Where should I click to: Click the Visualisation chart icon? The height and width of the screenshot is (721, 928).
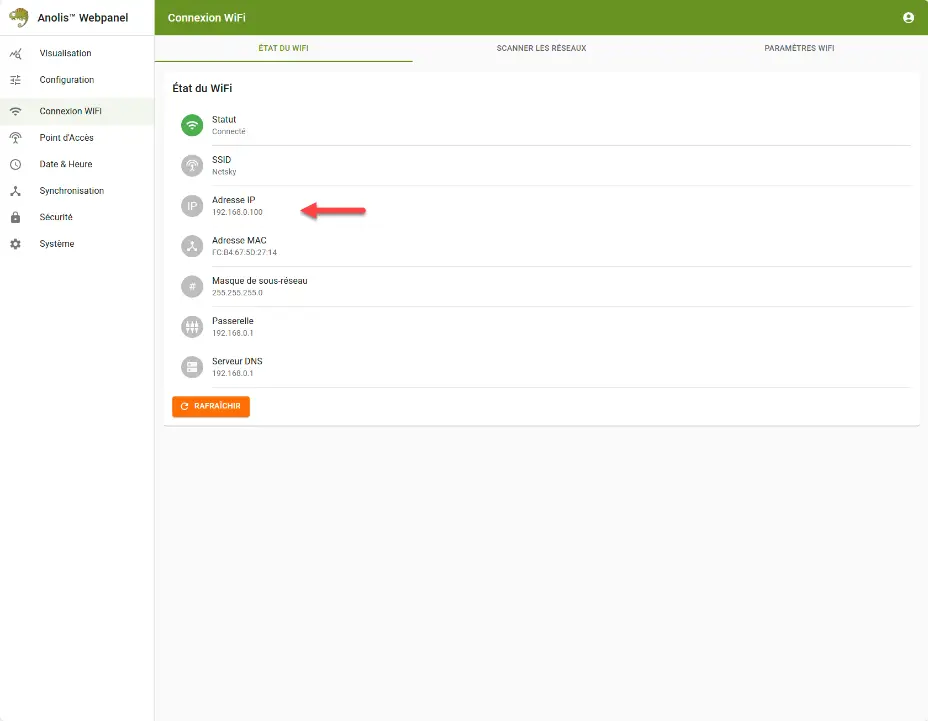(x=16, y=53)
